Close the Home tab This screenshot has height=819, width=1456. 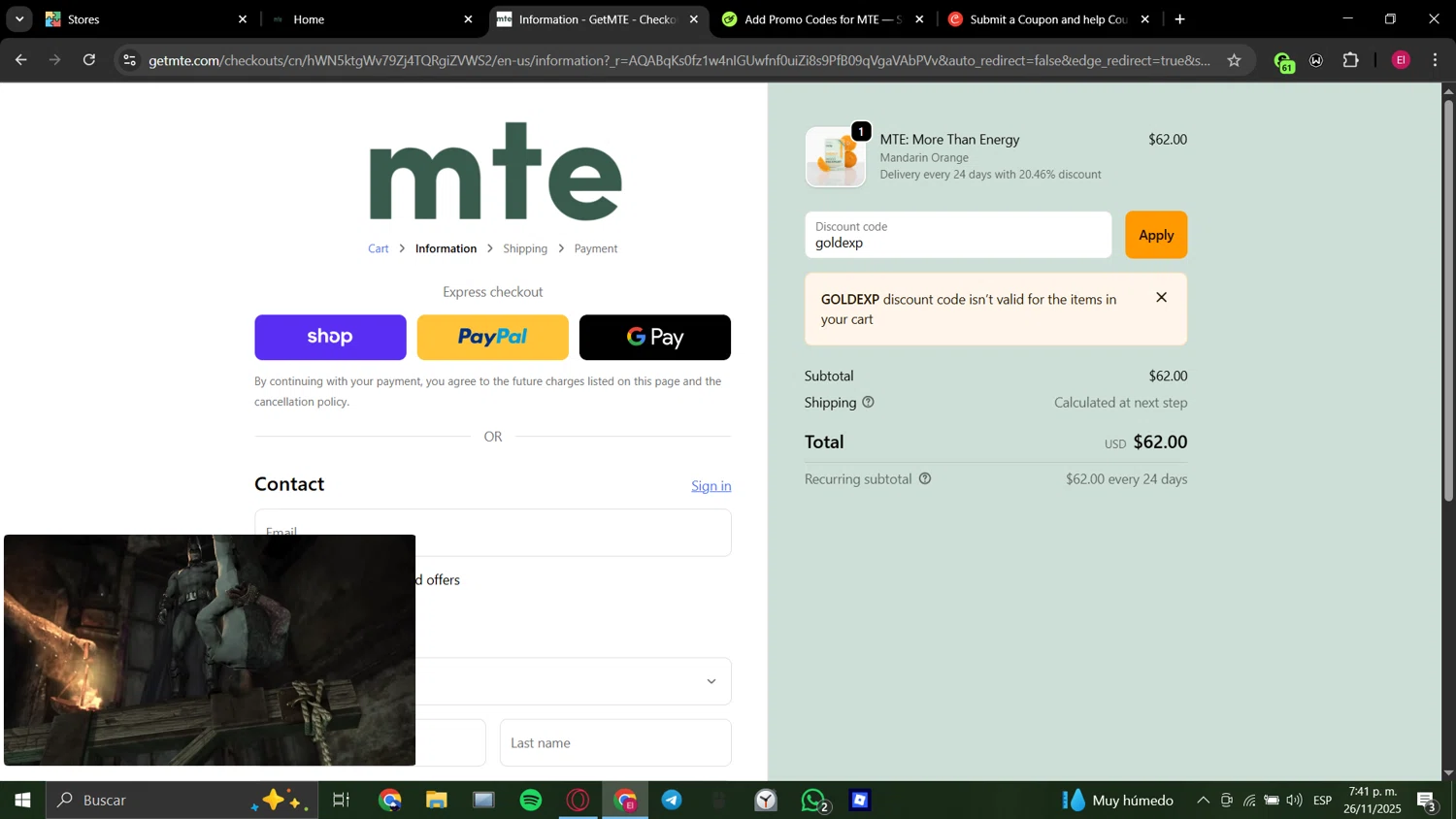click(469, 18)
